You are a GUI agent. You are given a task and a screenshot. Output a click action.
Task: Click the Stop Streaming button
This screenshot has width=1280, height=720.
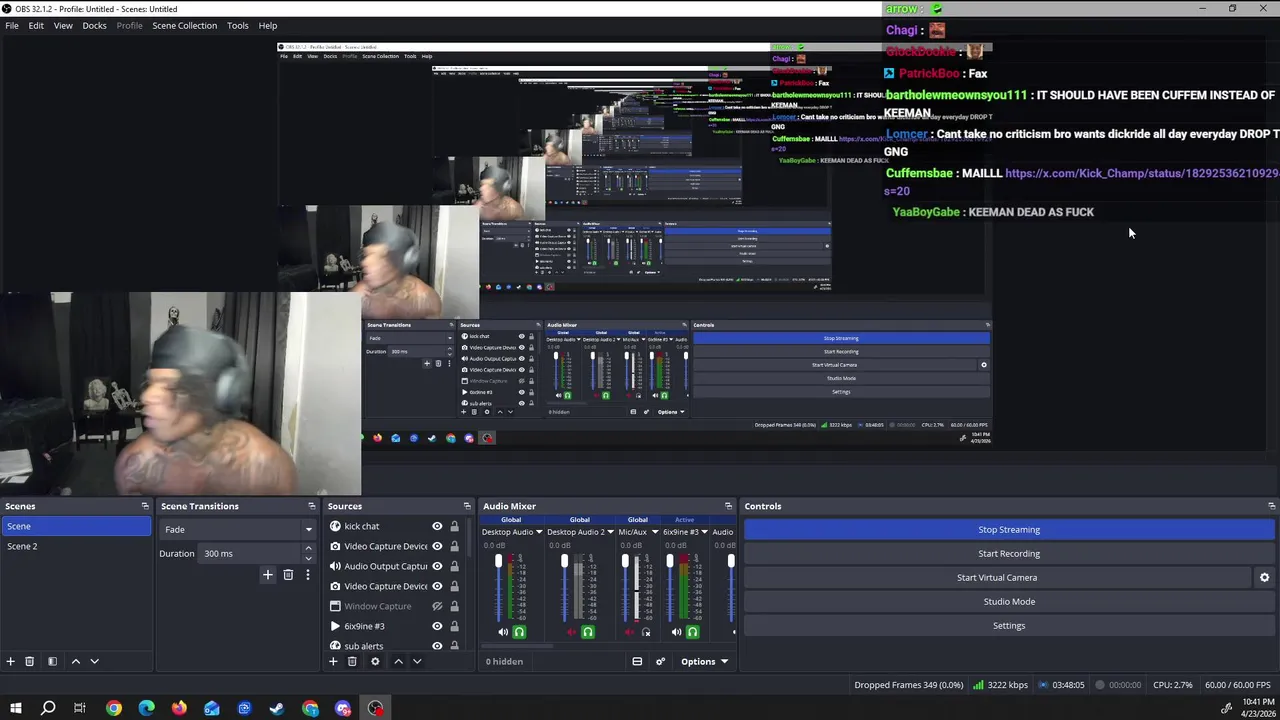(x=1009, y=530)
